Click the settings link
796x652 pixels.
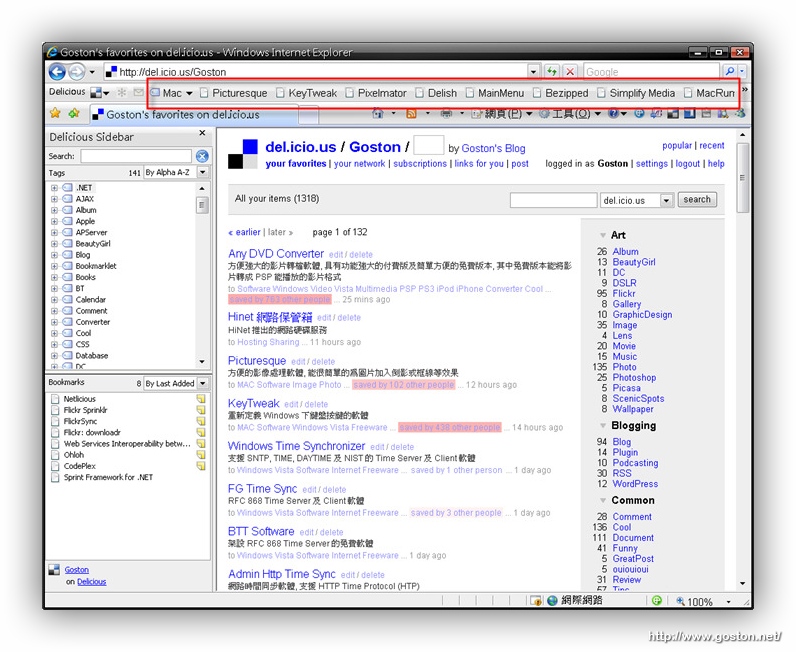tap(652, 164)
